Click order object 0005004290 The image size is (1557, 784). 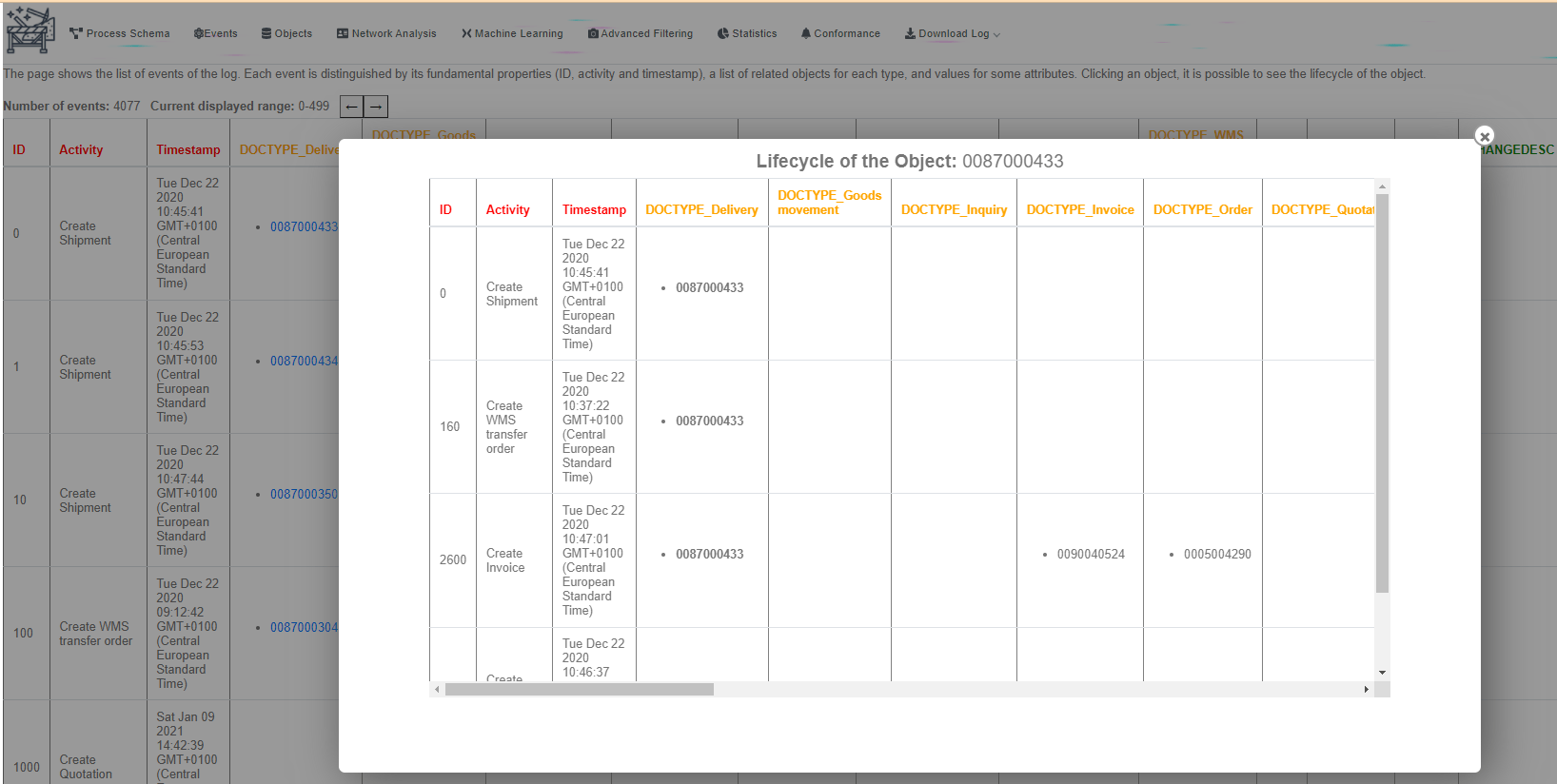tap(1217, 554)
